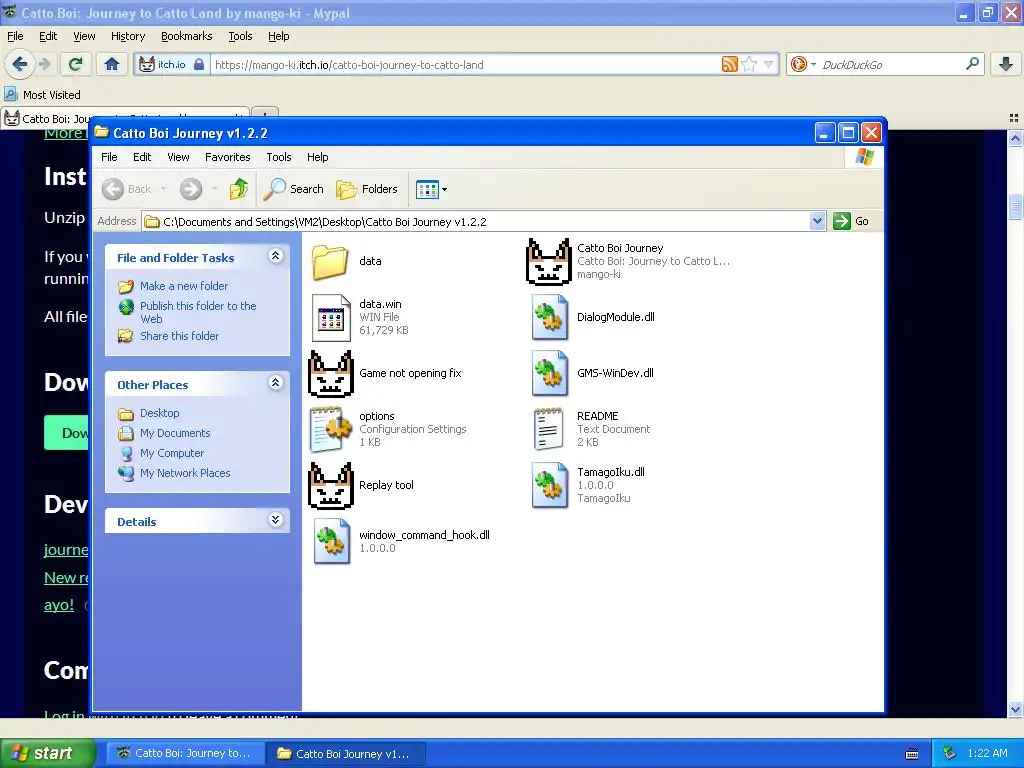Click the Mypal browser forward arrow

click(x=44, y=64)
